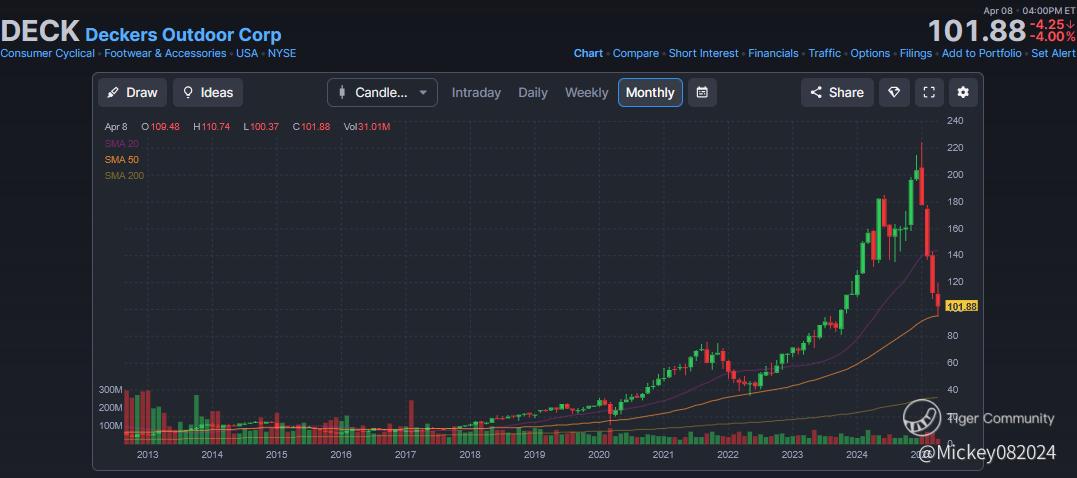Click the 2024 label on time axis

(x=857, y=455)
